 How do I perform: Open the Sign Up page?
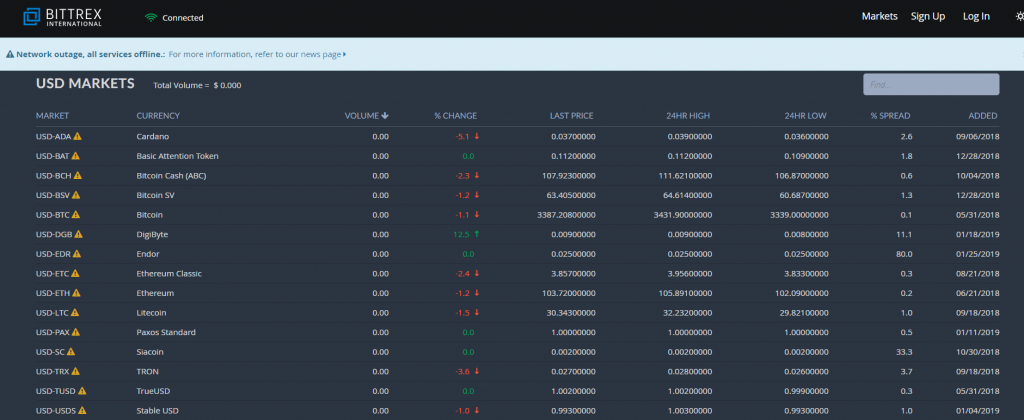927,16
